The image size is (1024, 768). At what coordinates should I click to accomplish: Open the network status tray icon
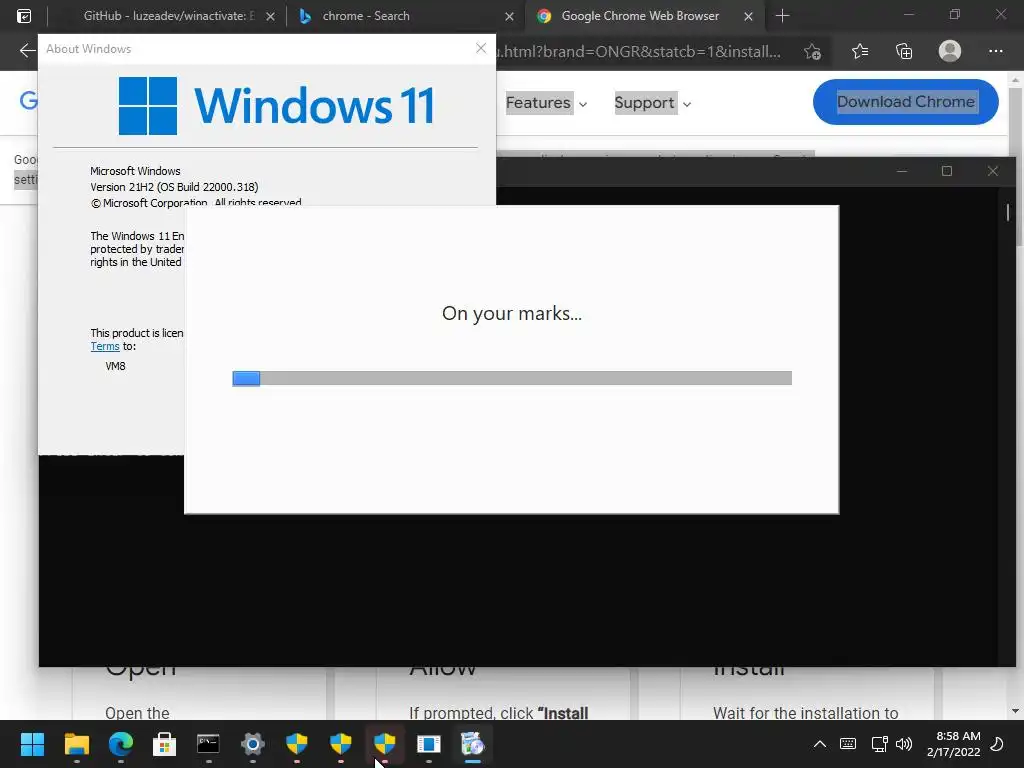click(879, 744)
